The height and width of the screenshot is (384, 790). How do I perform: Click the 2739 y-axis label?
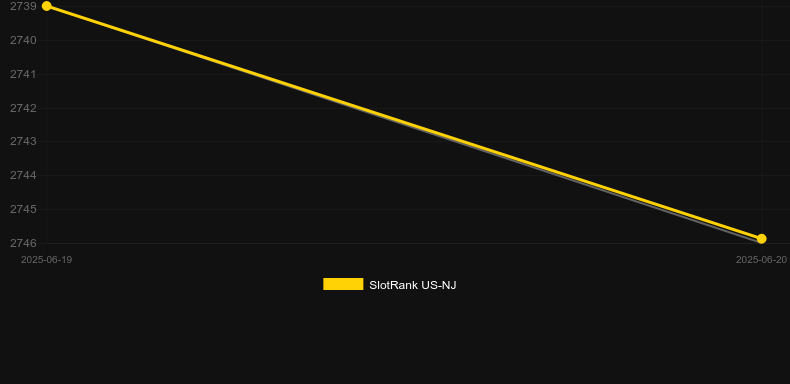point(23,7)
